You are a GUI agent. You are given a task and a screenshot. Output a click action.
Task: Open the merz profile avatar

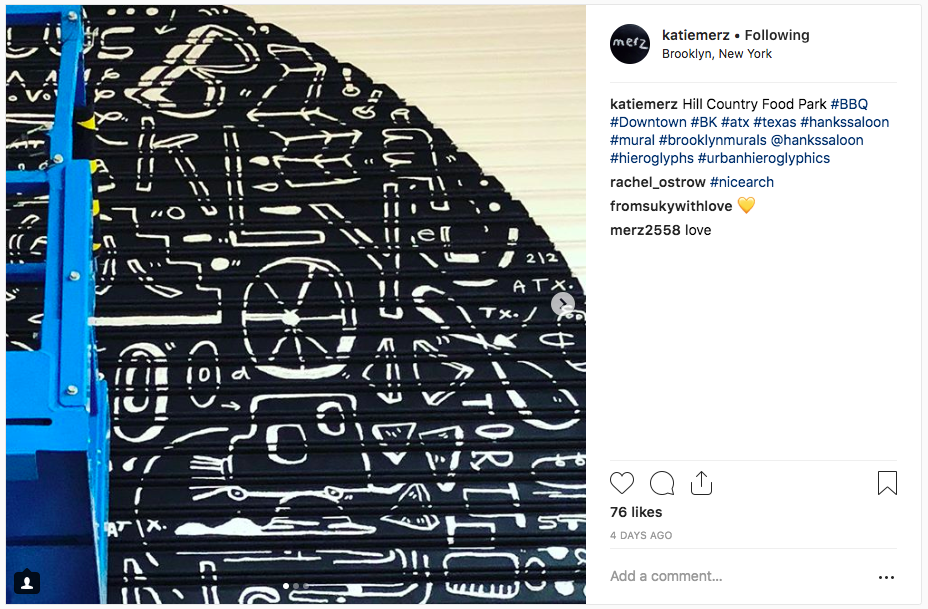tap(630, 44)
